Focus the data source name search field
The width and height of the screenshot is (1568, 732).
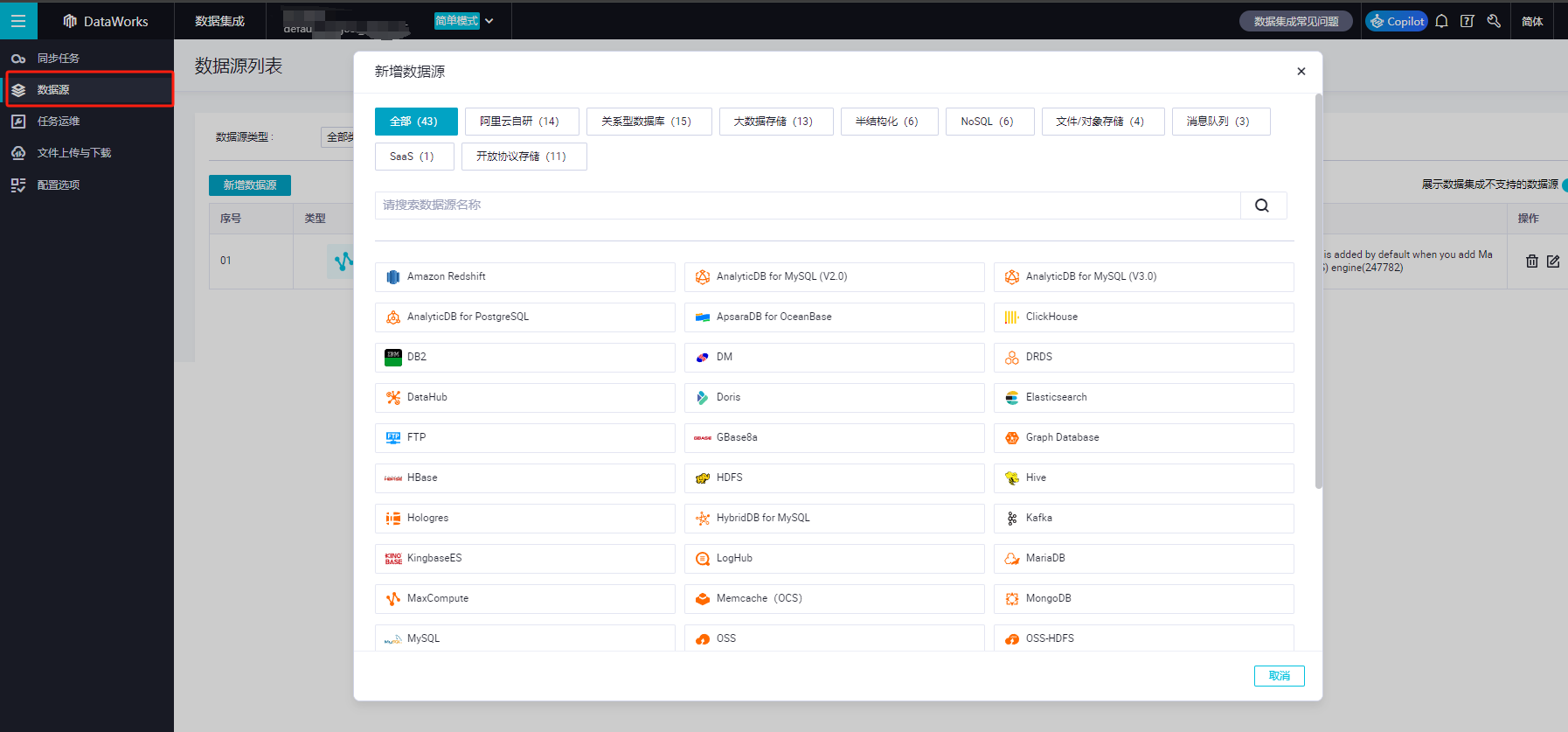pyautogui.click(x=808, y=206)
